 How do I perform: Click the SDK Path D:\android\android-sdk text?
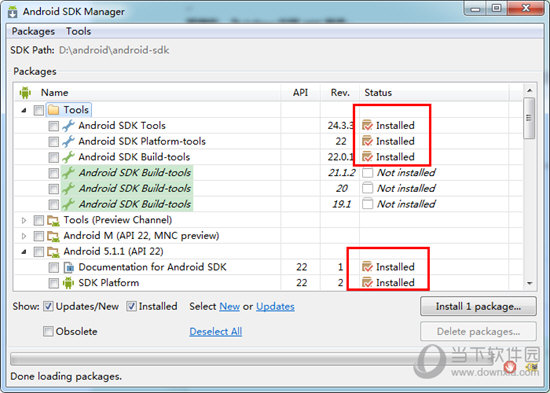tap(114, 50)
